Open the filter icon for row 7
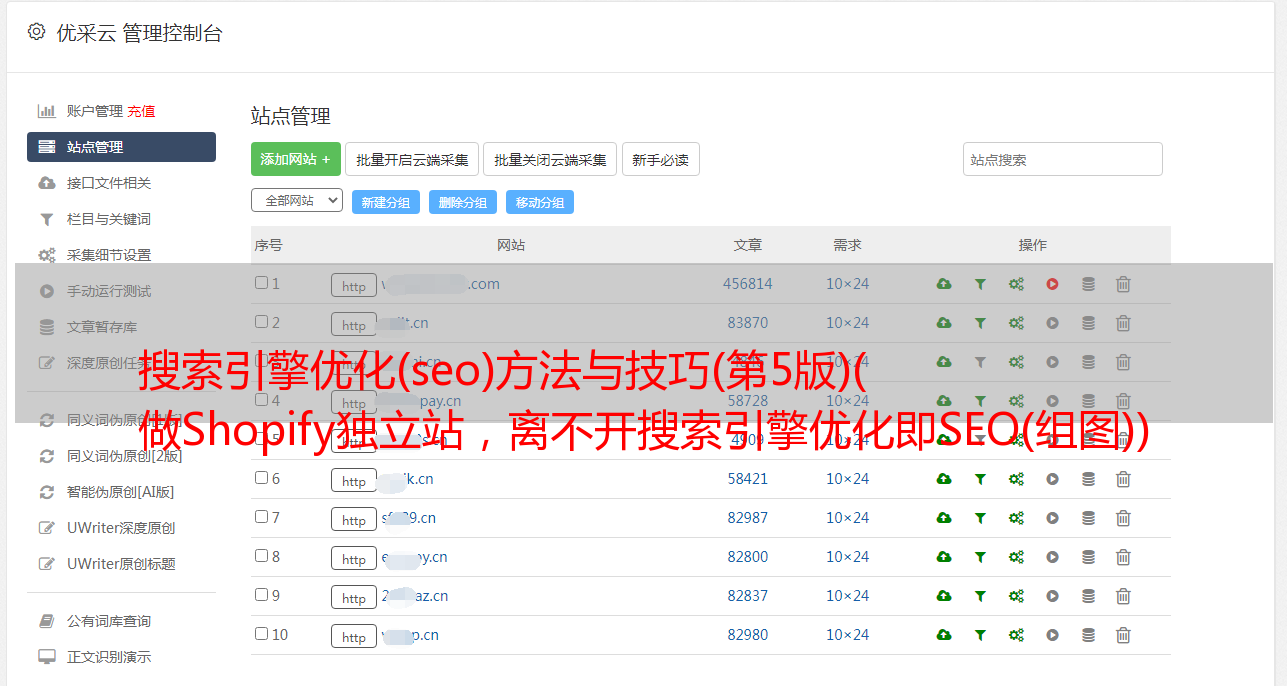1287x686 pixels. coord(980,518)
